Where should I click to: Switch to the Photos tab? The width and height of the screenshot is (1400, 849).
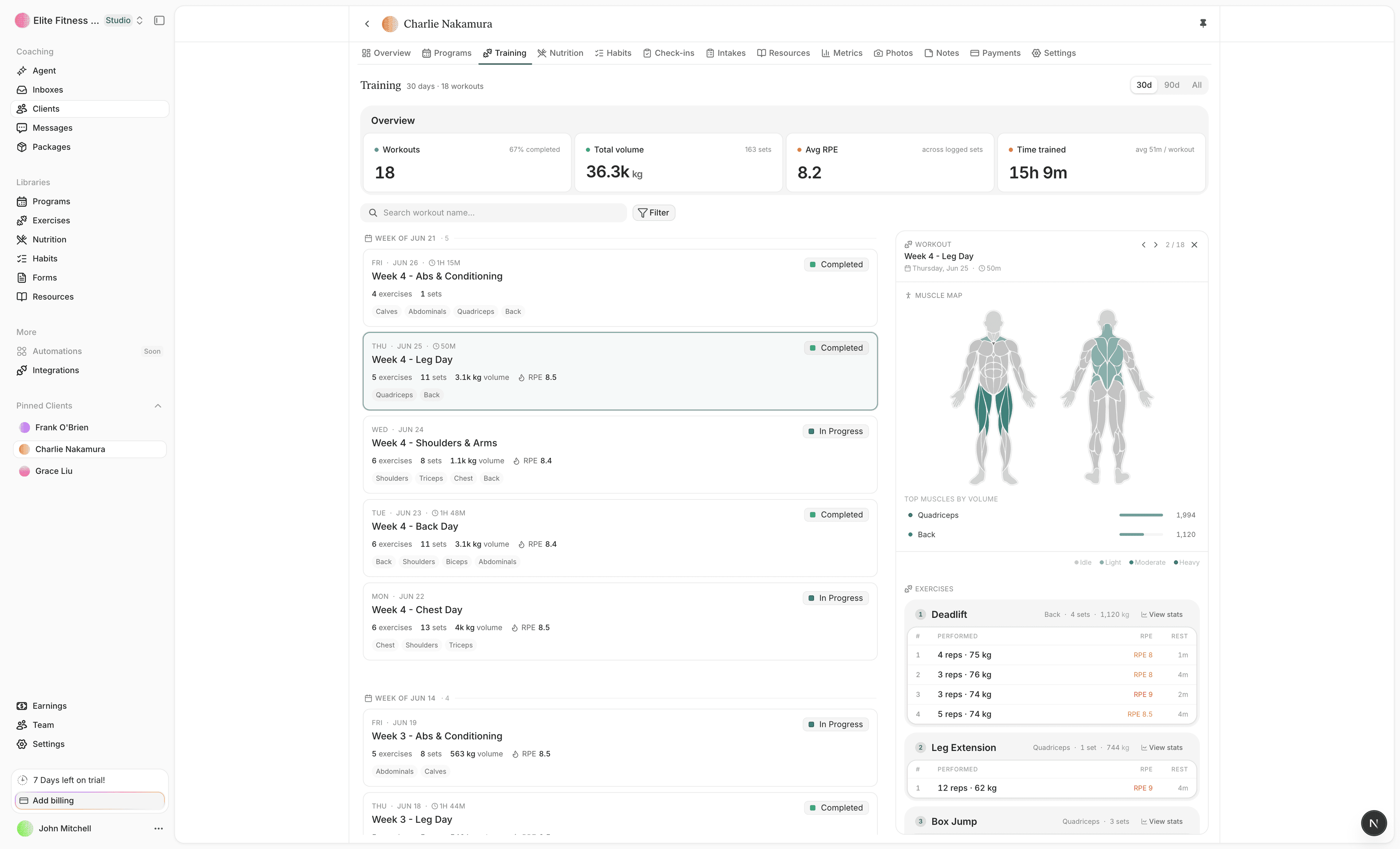tap(893, 53)
